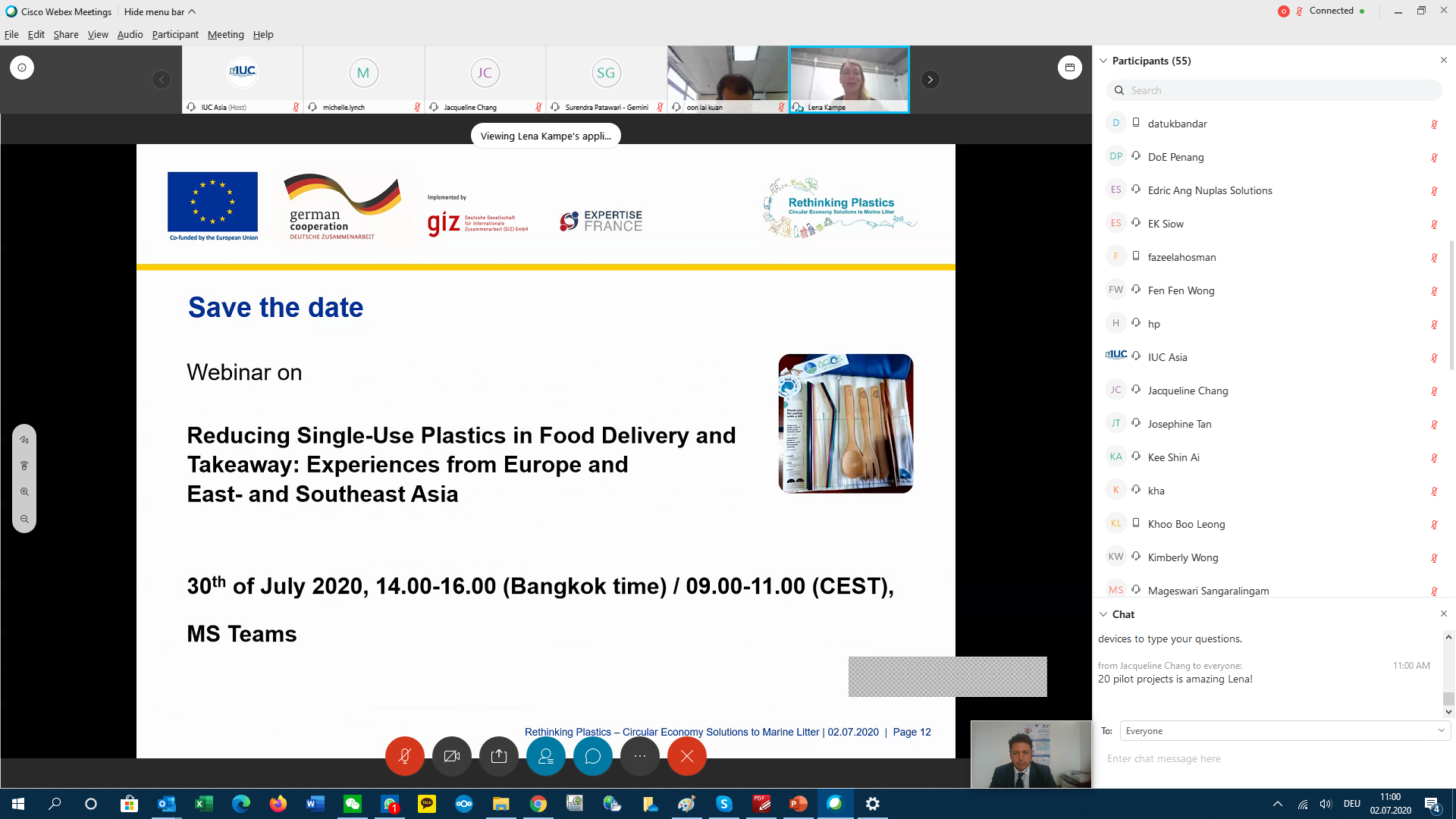1456x819 pixels.
Task: Toggle the participants panel button
Action: click(546, 756)
